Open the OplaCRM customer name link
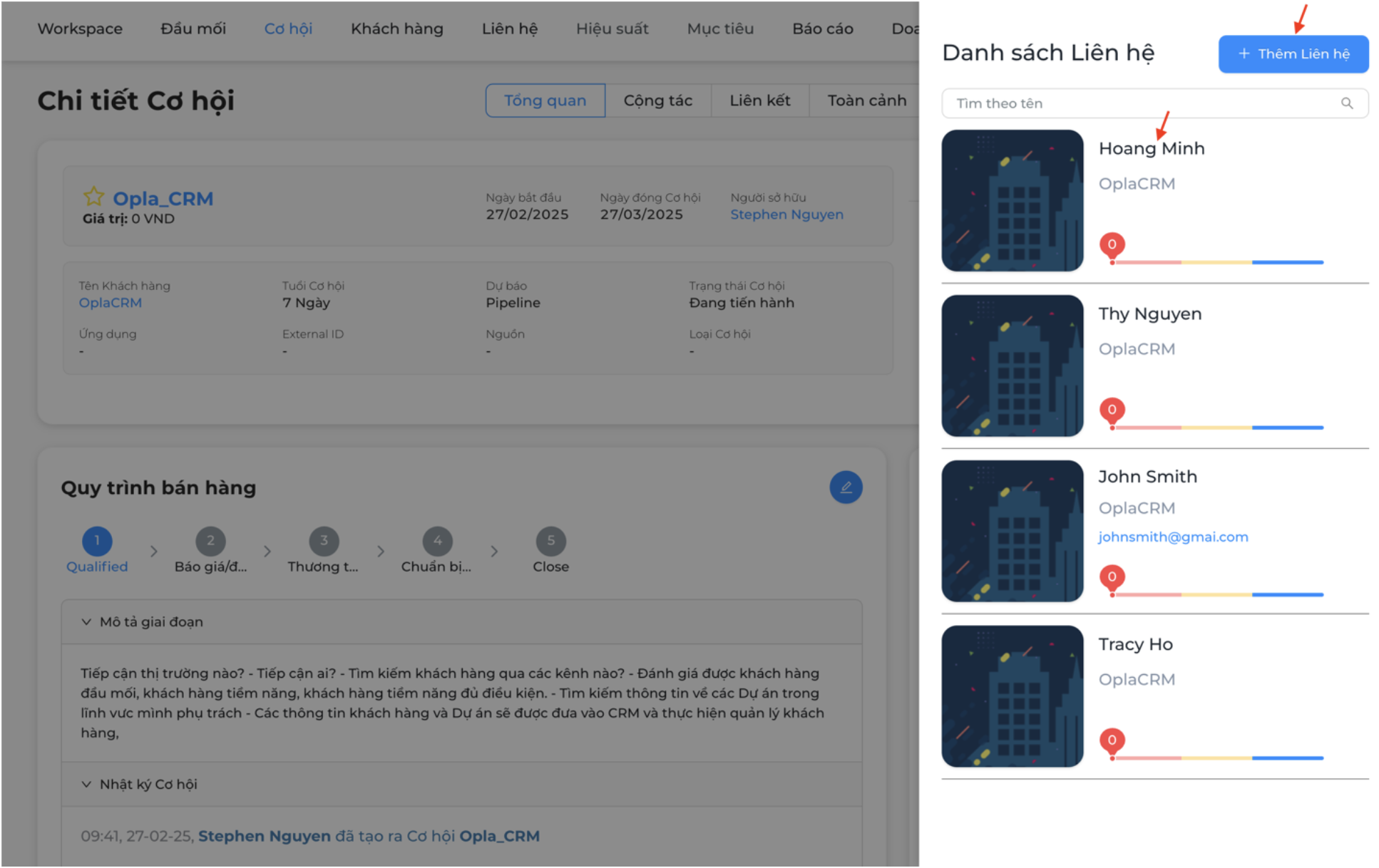Viewport: 1379px width, 868px height. click(x=111, y=303)
